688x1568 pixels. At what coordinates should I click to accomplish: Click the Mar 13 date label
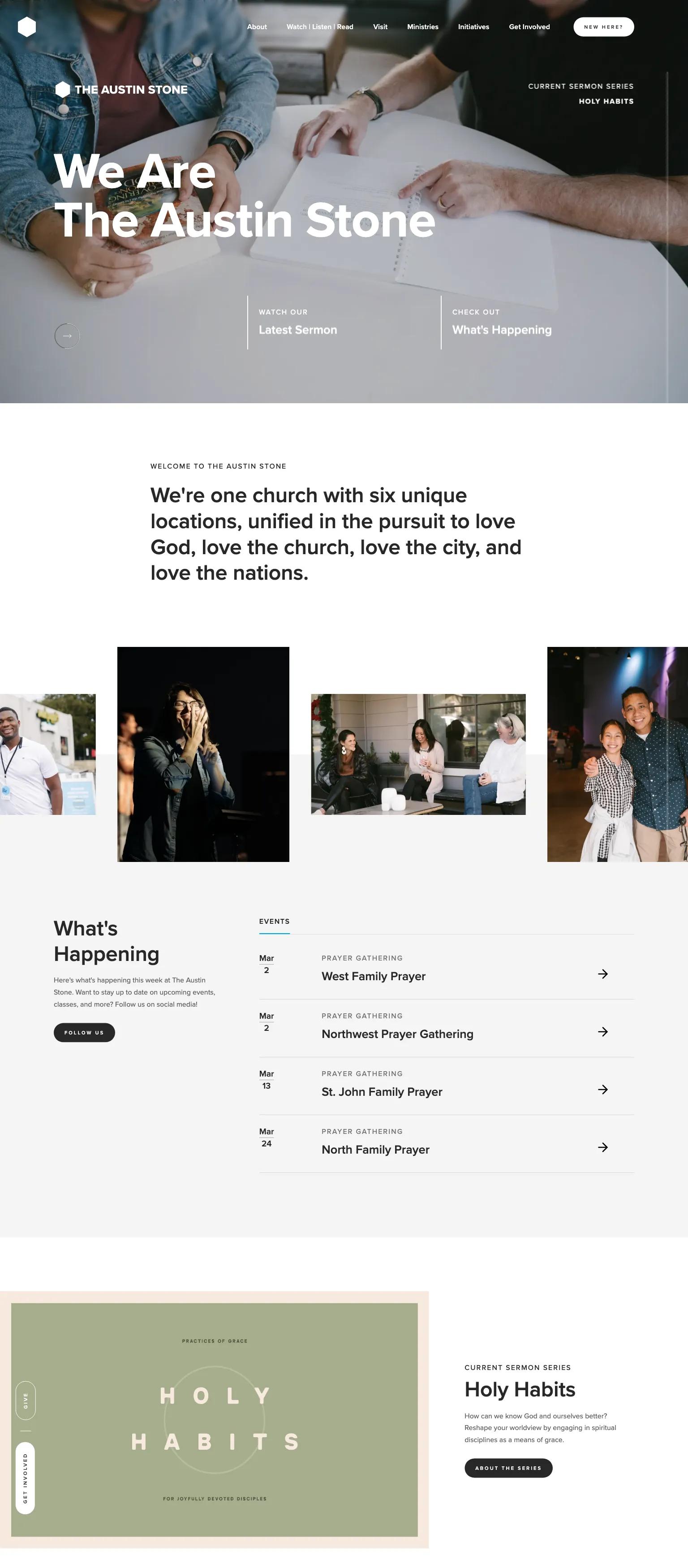click(x=266, y=1080)
